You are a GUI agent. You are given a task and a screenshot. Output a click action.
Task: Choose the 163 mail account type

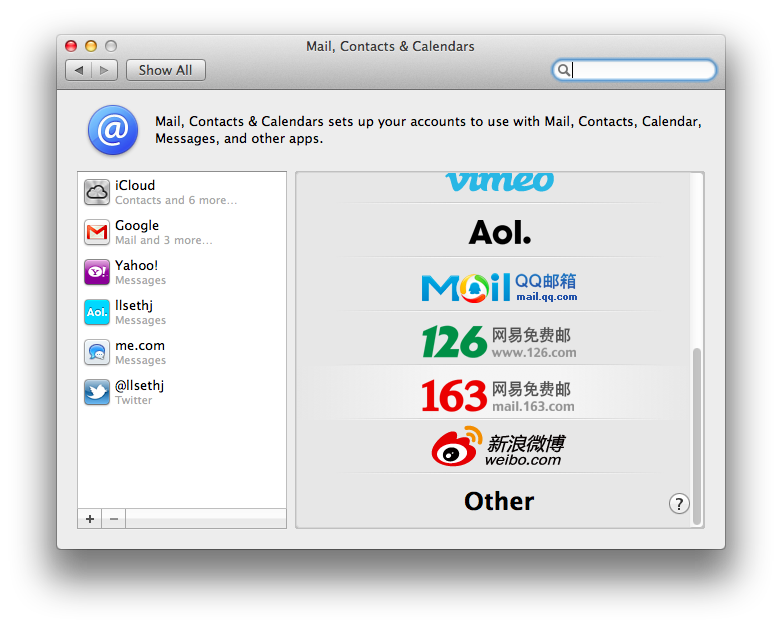[499, 395]
